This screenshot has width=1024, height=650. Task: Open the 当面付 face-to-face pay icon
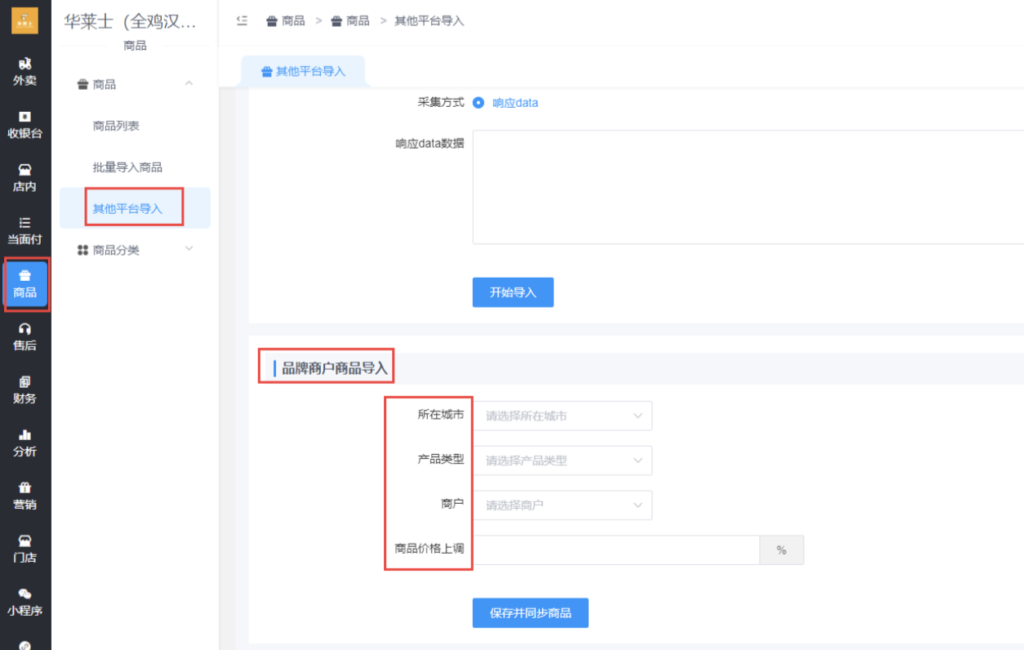tap(25, 230)
